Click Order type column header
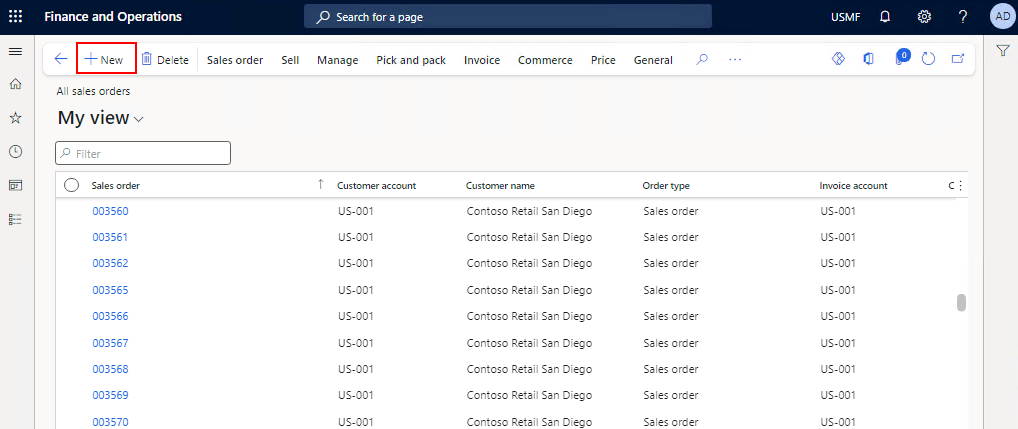 pyautogui.click(x=666, y=186)
